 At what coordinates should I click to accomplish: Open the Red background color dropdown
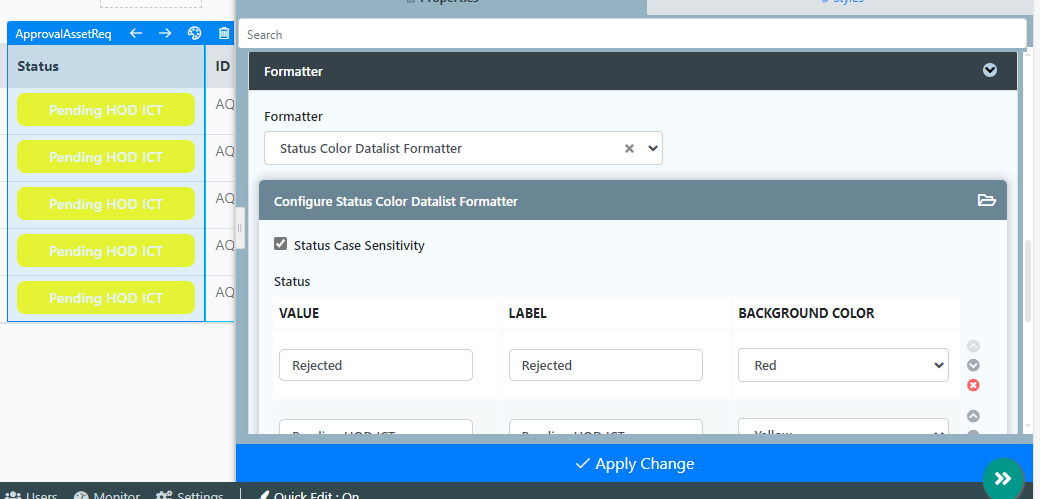[843, 365]
